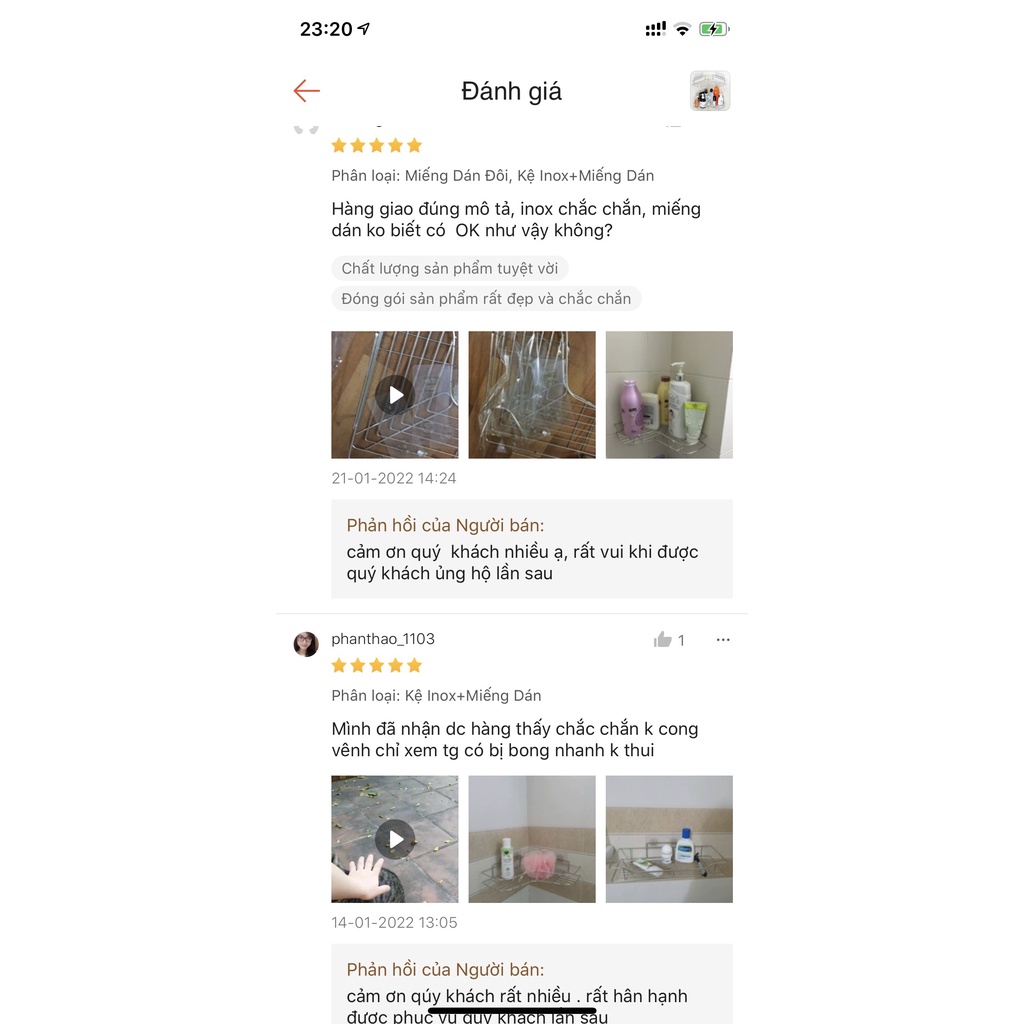Viewport: 1024px width, 1024px height.
Task: Tap the five-star rating on the first review
Action: point(377,145)
